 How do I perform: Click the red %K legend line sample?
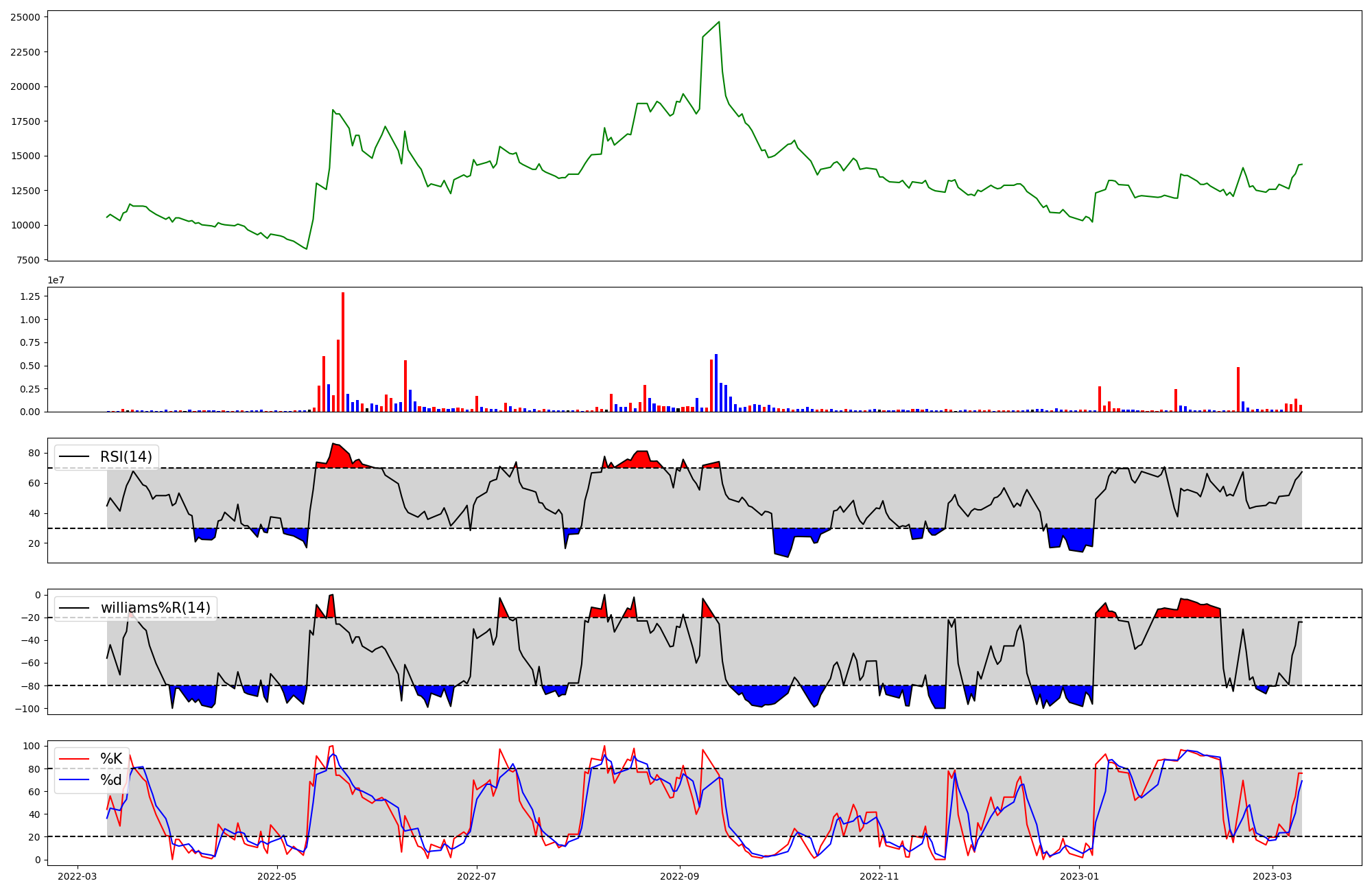74,759
